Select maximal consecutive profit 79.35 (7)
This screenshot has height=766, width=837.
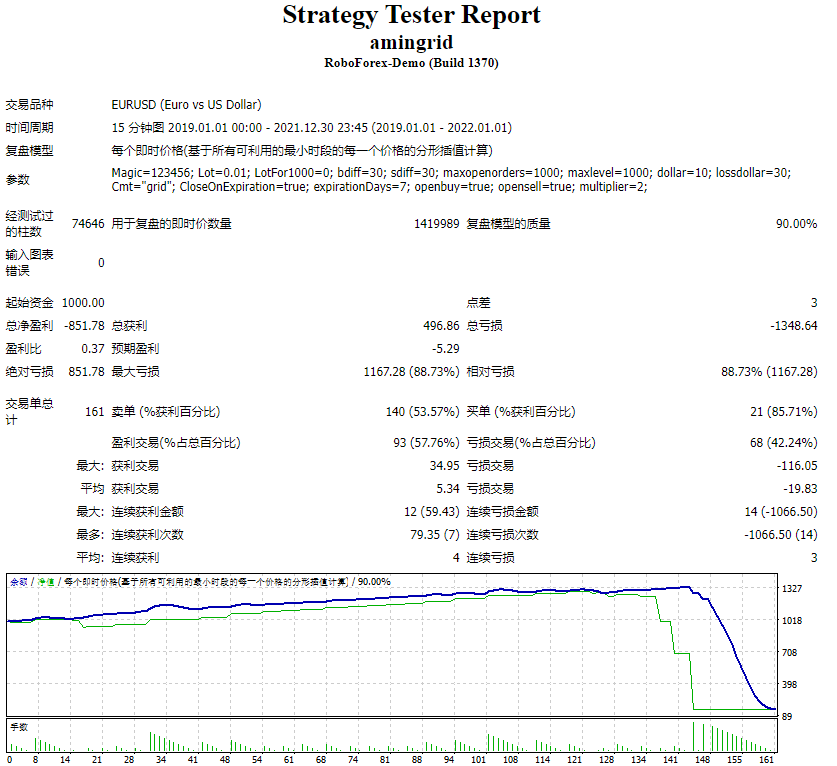tap(435, 534)
